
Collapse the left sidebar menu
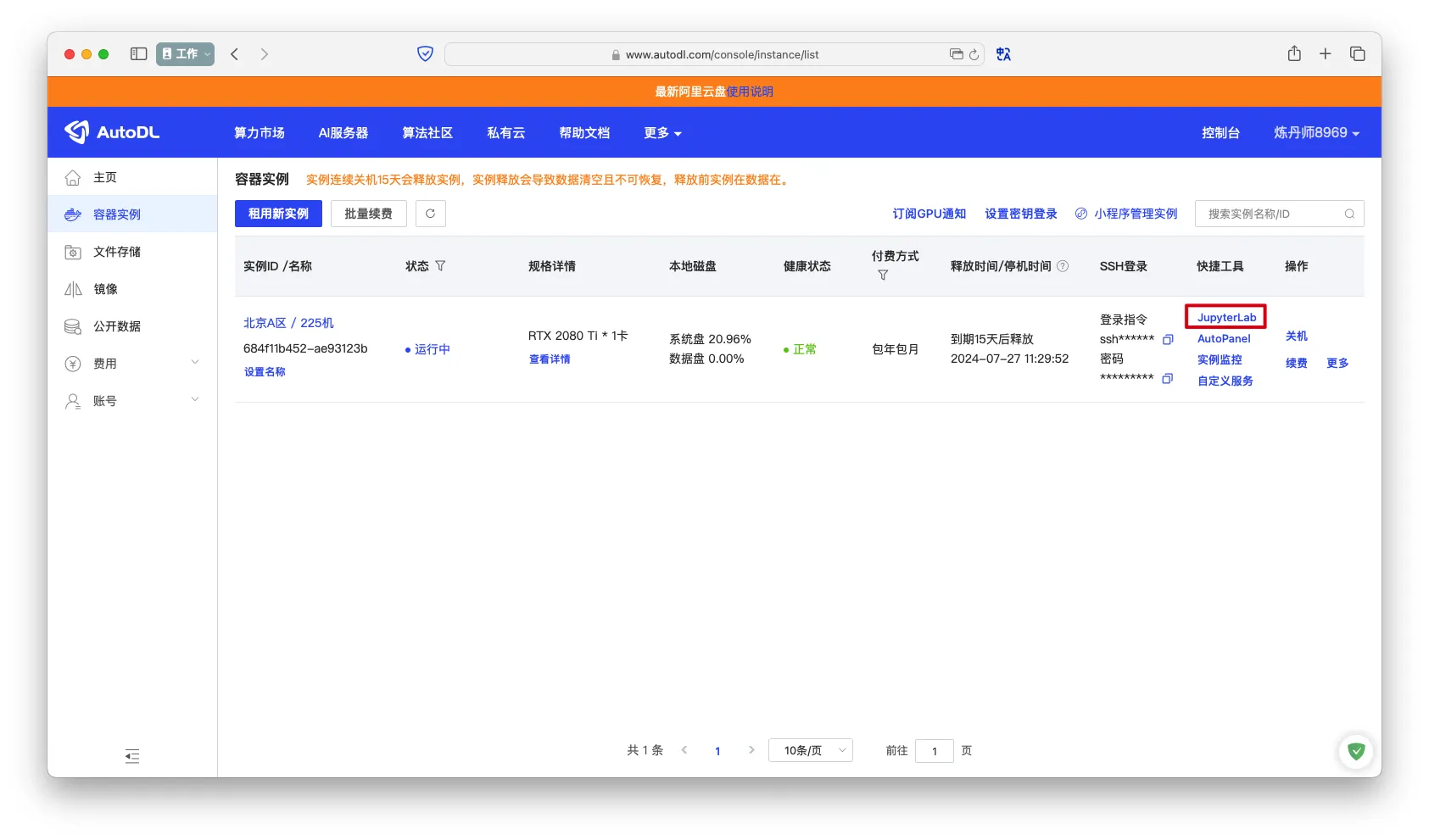132,756
